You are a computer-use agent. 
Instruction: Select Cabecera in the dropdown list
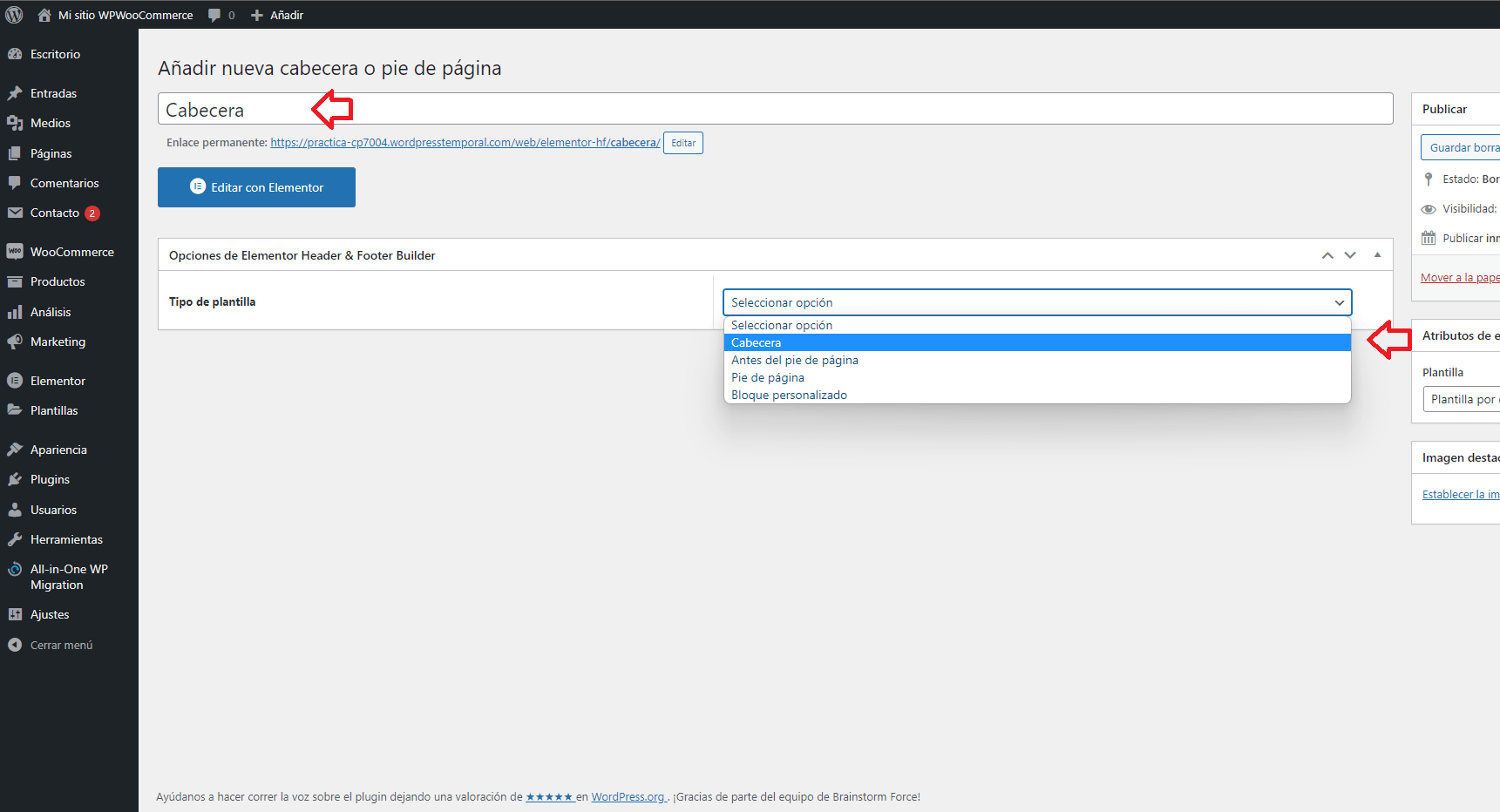tap(1037, 342)
